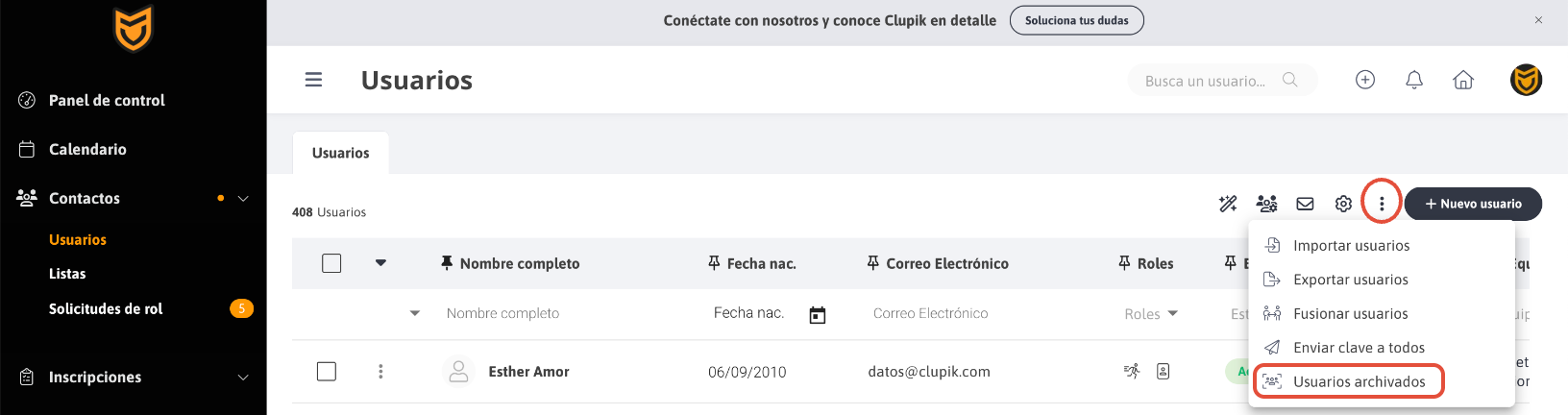
Task: Click the home icon in header
Action: tap(1463, 80)
